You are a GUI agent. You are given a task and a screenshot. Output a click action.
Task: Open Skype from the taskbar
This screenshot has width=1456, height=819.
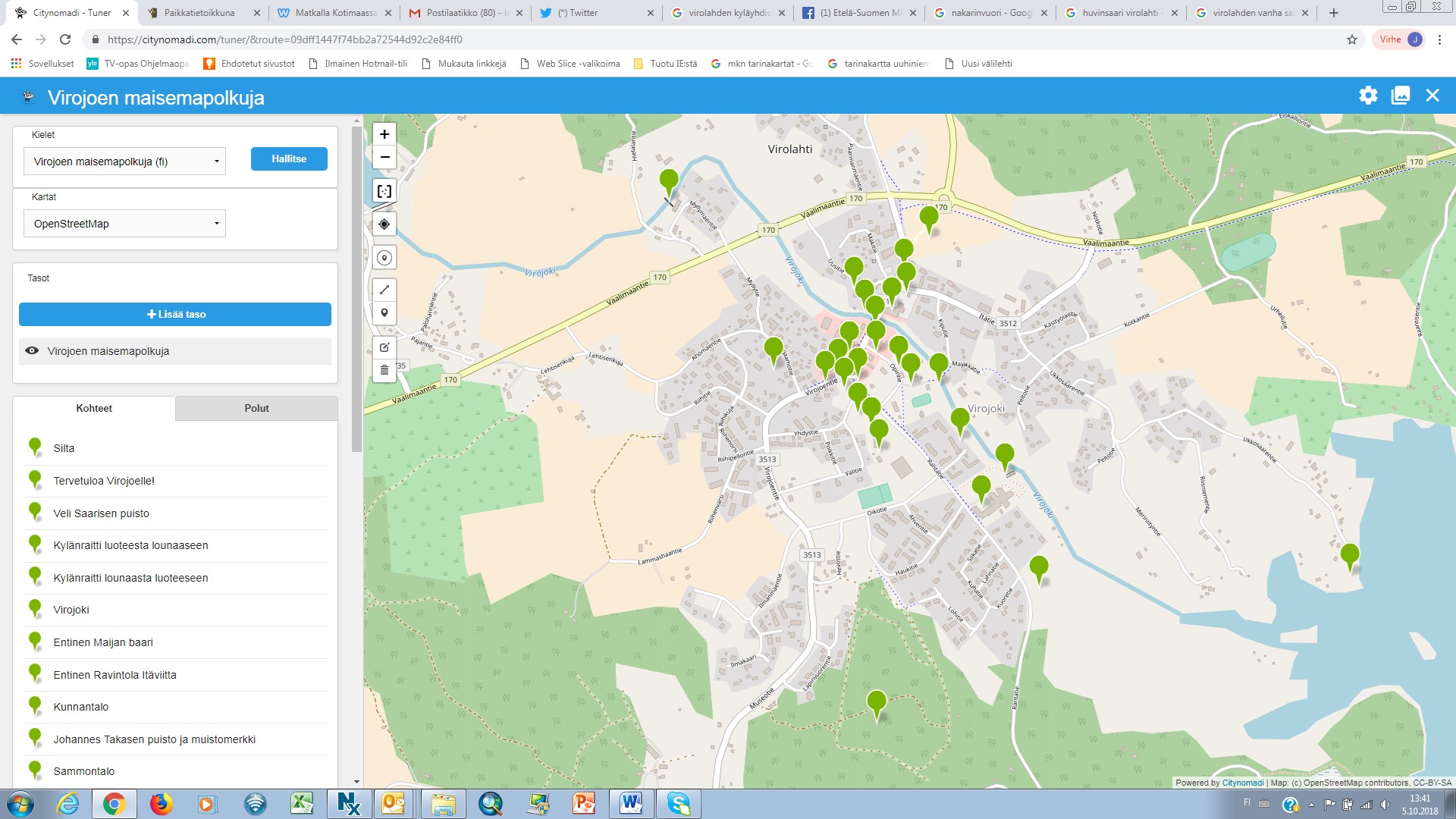tap(679, 804)
